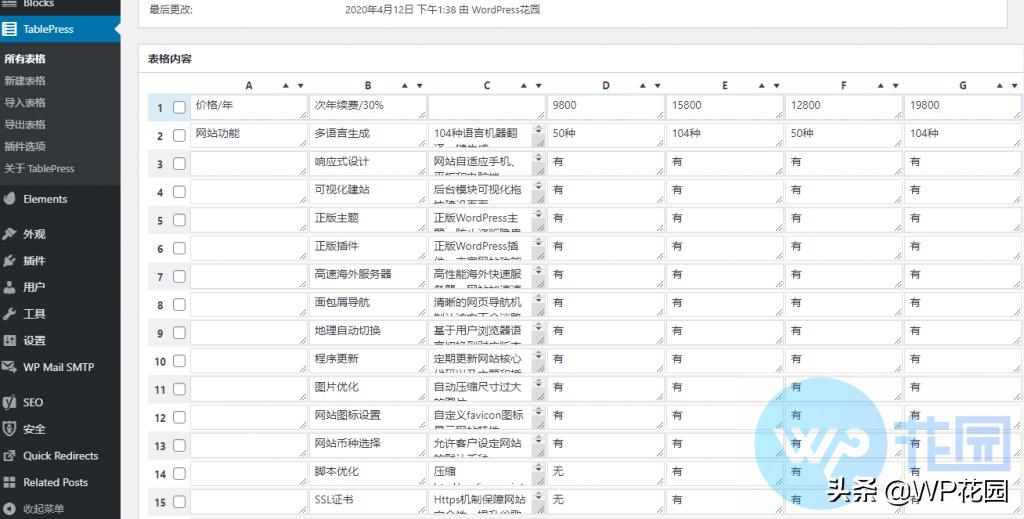Edit the cell containing SSL证书

click(x=368, y=502)
